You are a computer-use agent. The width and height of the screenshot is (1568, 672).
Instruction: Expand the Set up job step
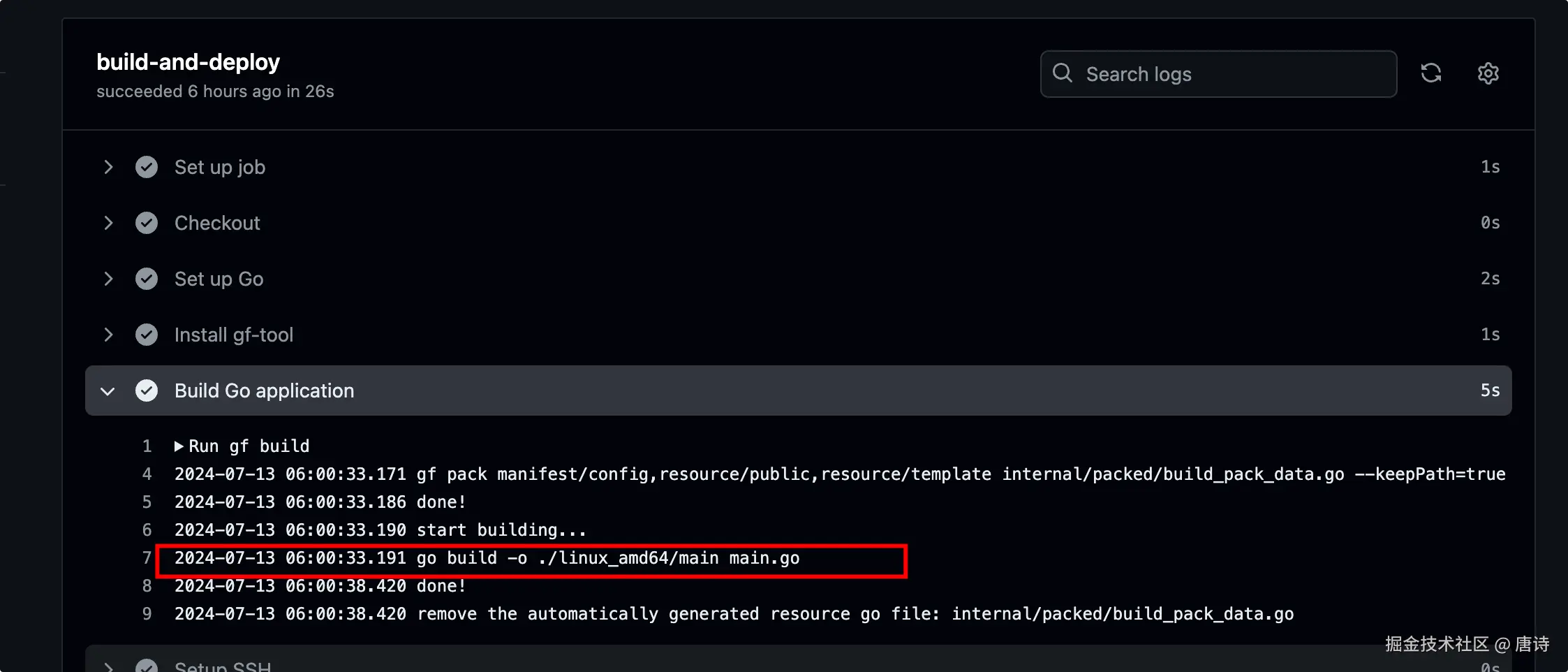coord(108,167)
